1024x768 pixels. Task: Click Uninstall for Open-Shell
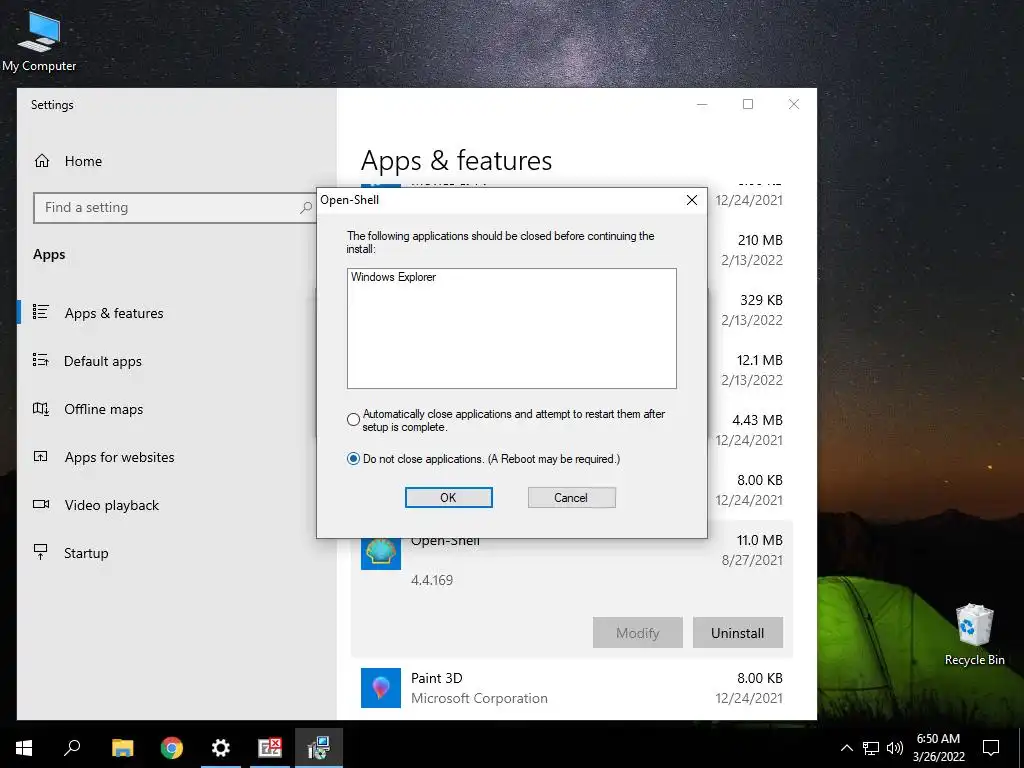[x=737, y=633]
